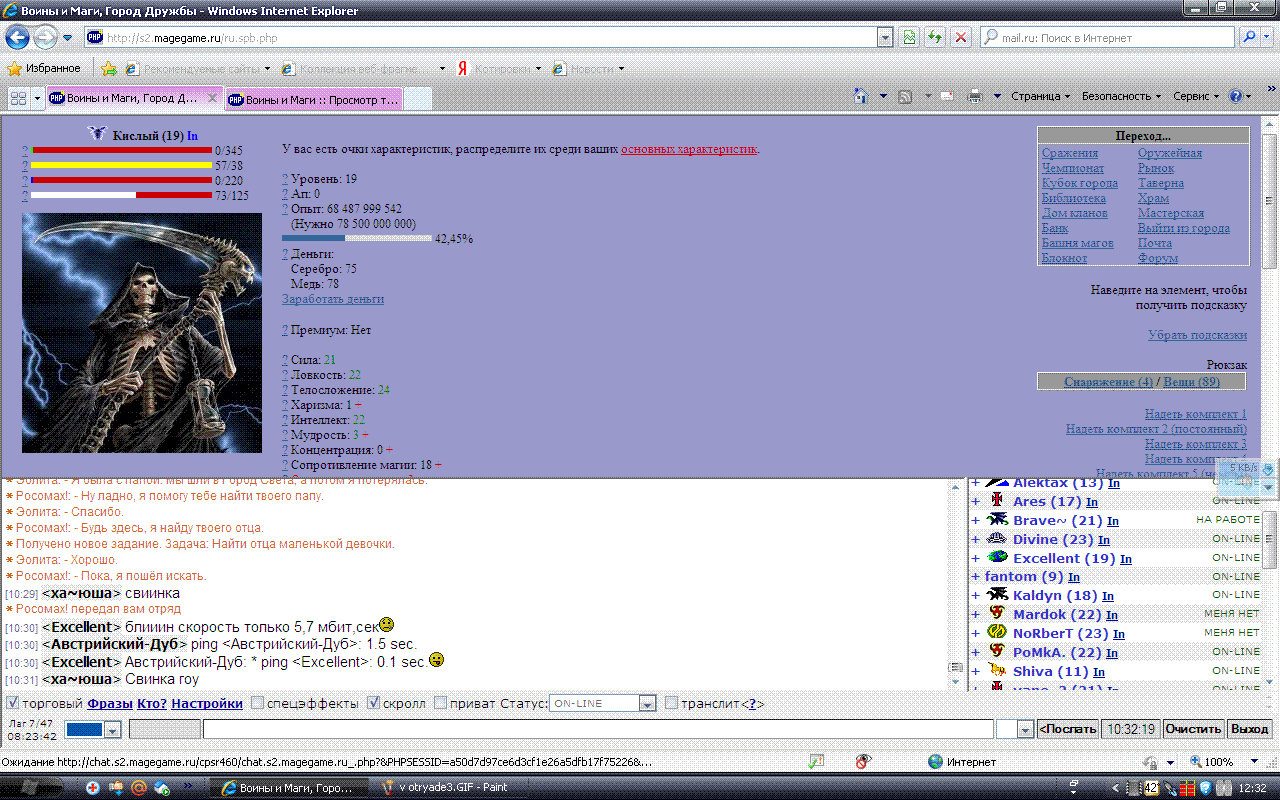Click Убрать подсказки link
Image resolution: width=1280 pixels, height=800 pixels.
(x=1197, y=335)
